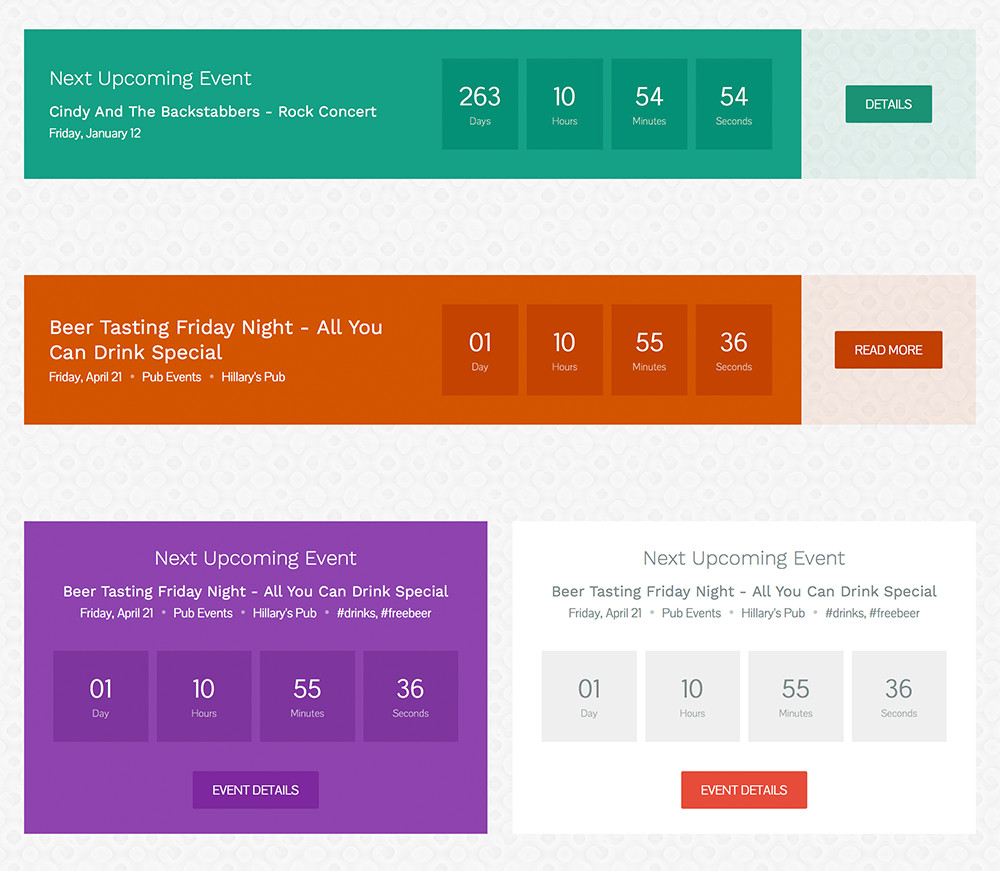
Task: Click the 10 Hours box in the green banner
Action: point(564,104)
